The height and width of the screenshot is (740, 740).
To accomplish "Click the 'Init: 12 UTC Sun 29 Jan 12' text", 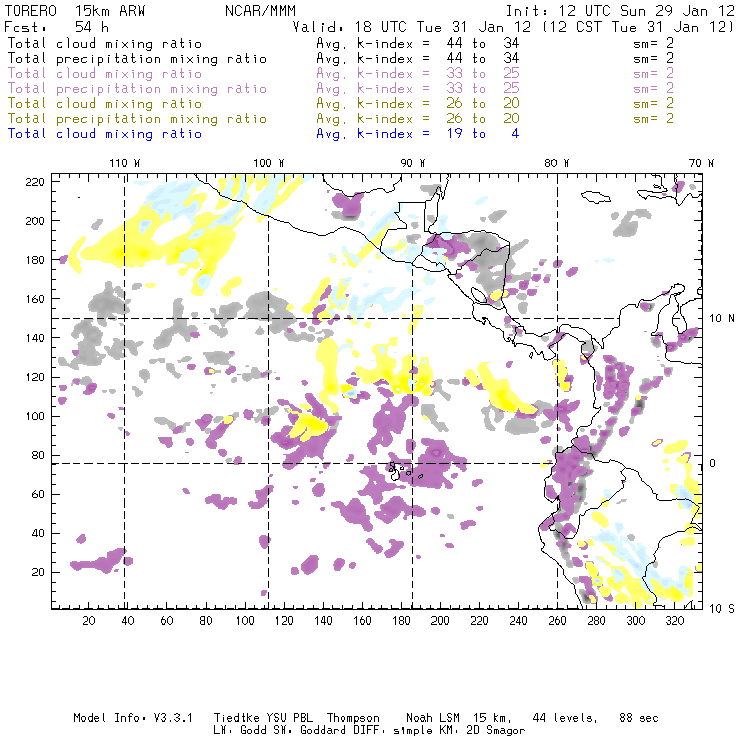I will click(620, 11).
